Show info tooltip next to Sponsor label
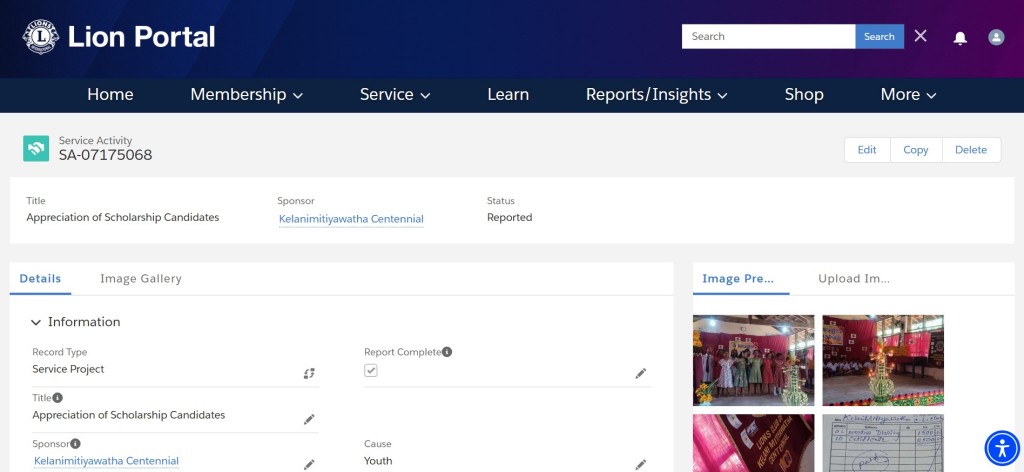Screen dimensions: 1024x472 (76, 443)
